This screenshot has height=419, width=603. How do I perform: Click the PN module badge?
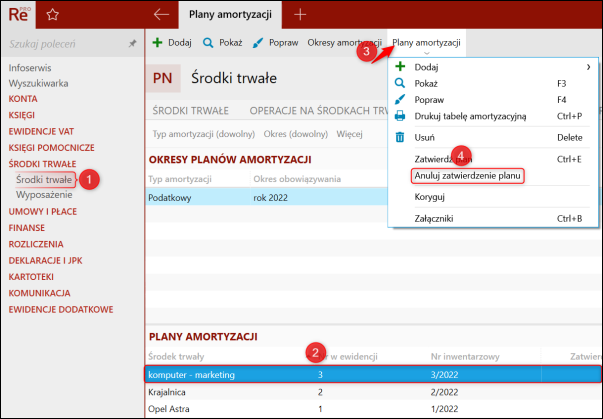[x=163, y=78]
